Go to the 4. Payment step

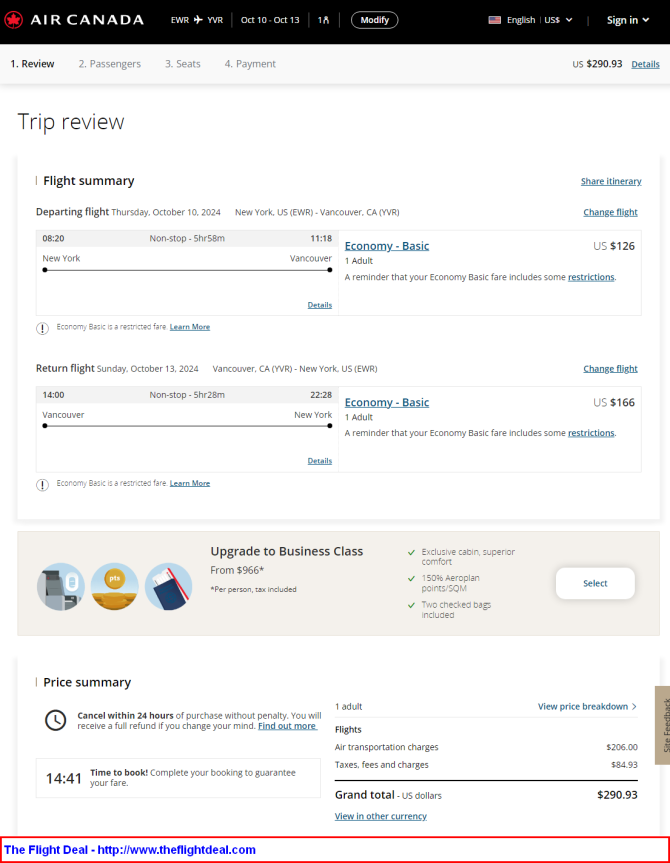pyautogui.click(x=250, y=64)
